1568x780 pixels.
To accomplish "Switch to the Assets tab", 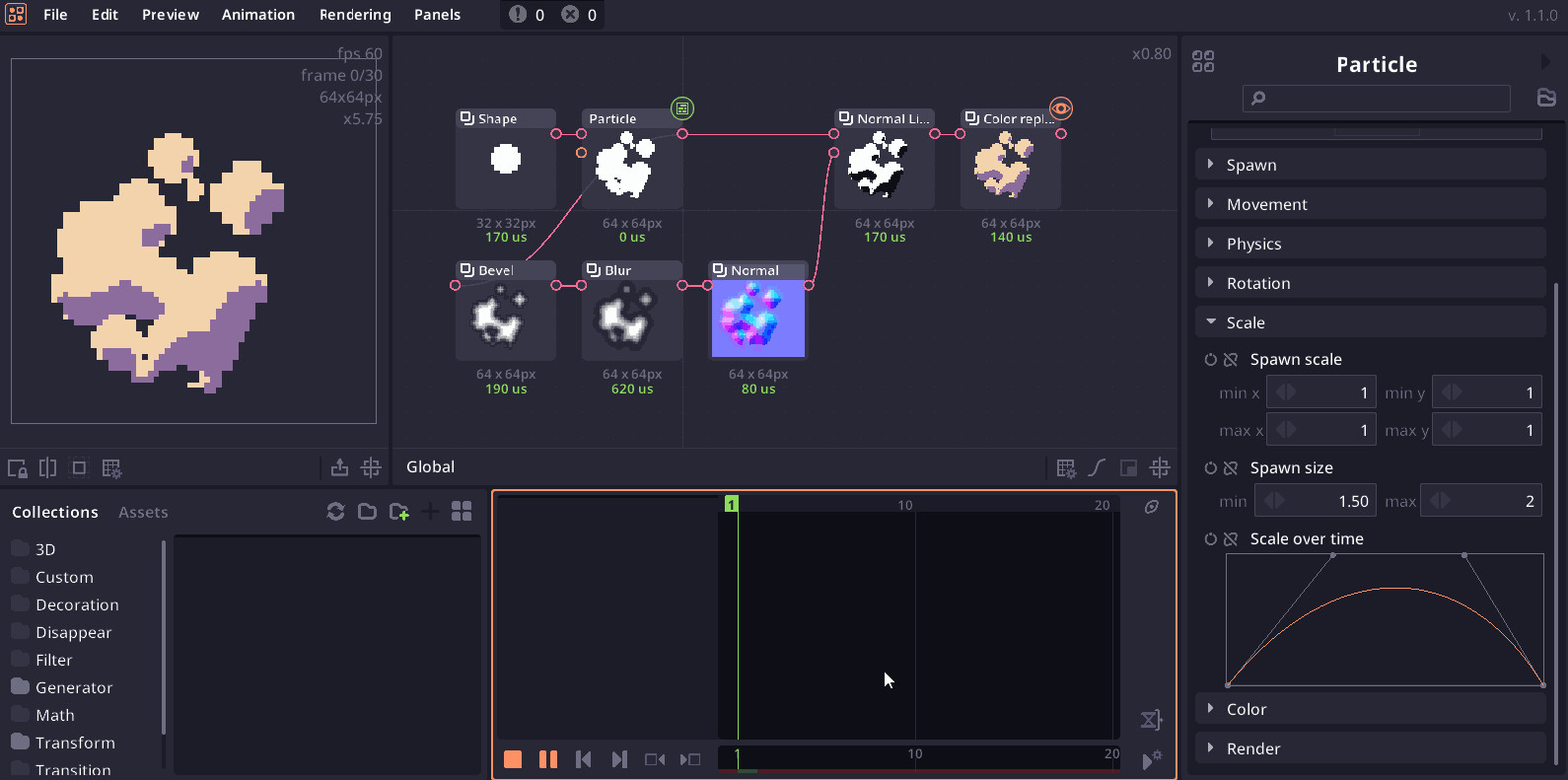I will (143, 513).
